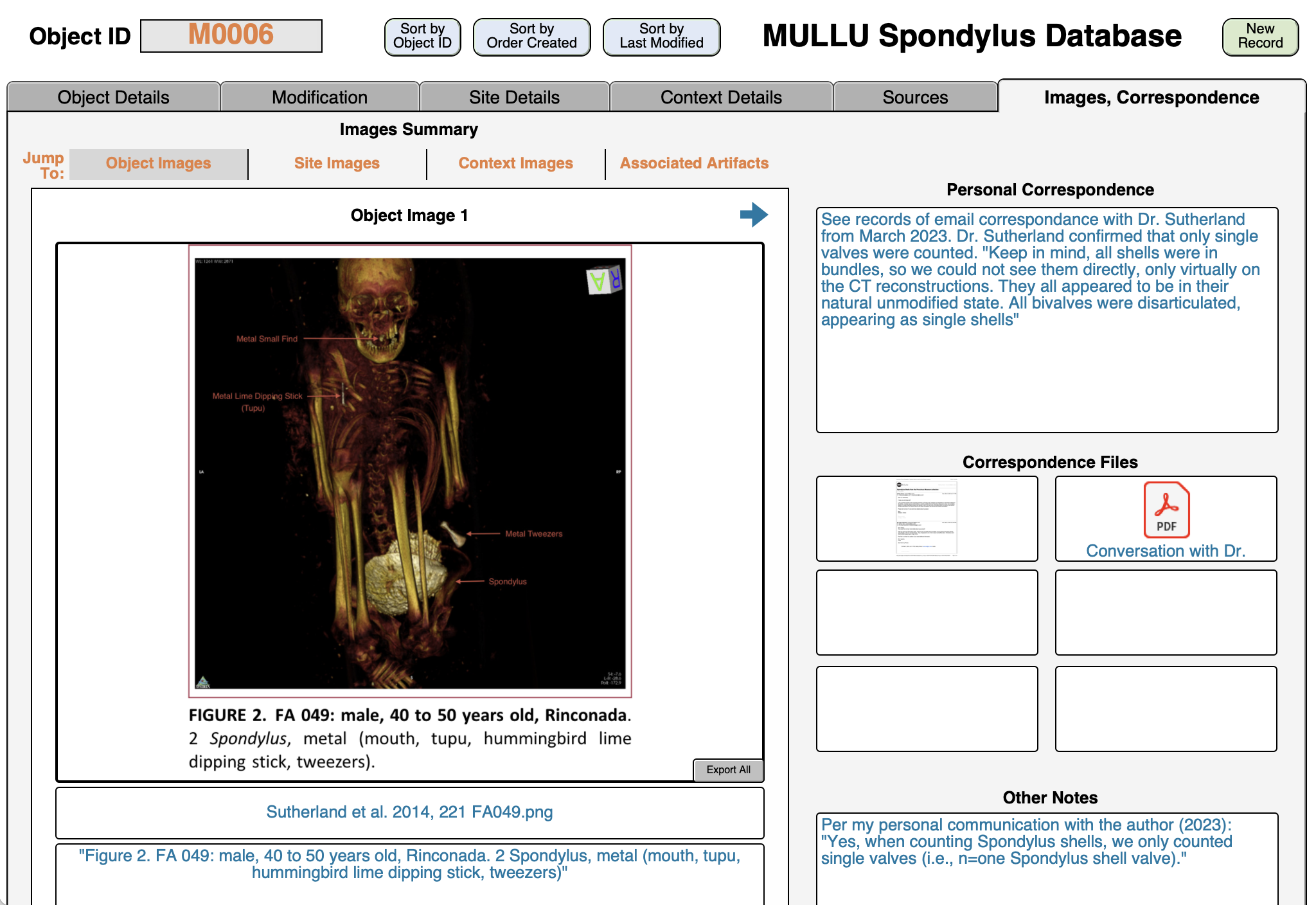The width and height of the screenshot is (1316, 905).
Task: Create a New Record
Action: point(1260,37)
